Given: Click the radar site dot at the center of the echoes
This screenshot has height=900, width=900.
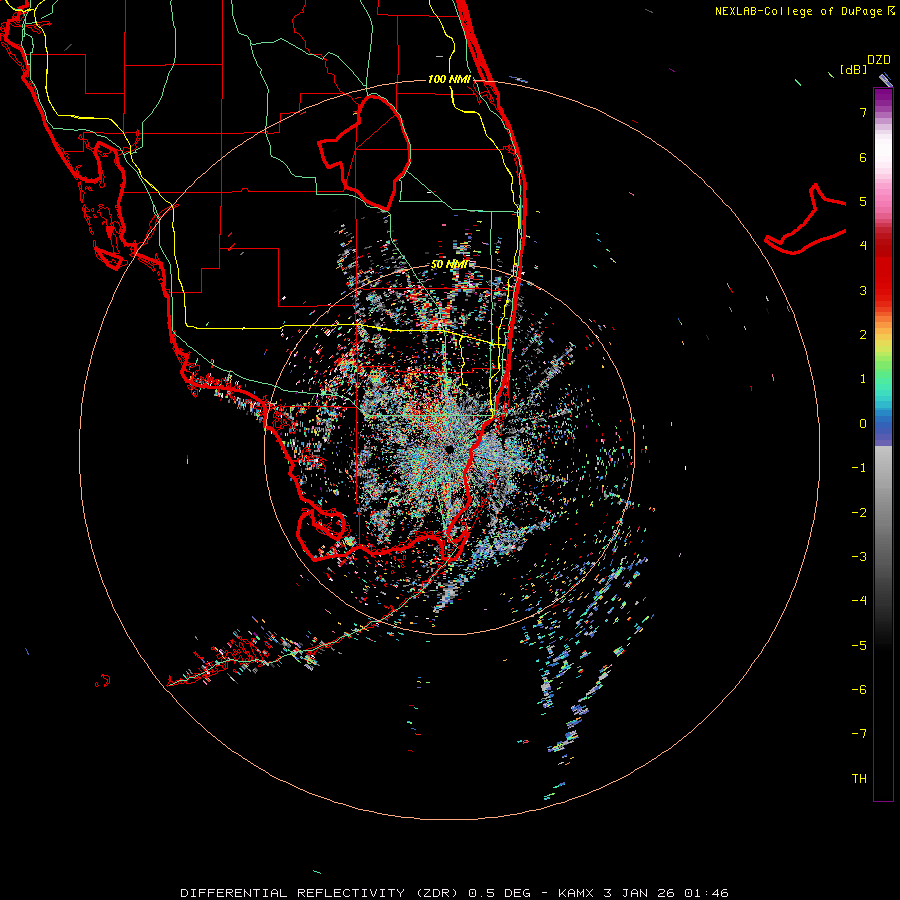Looking at the screenshot, I should click(x=449, y=449).
